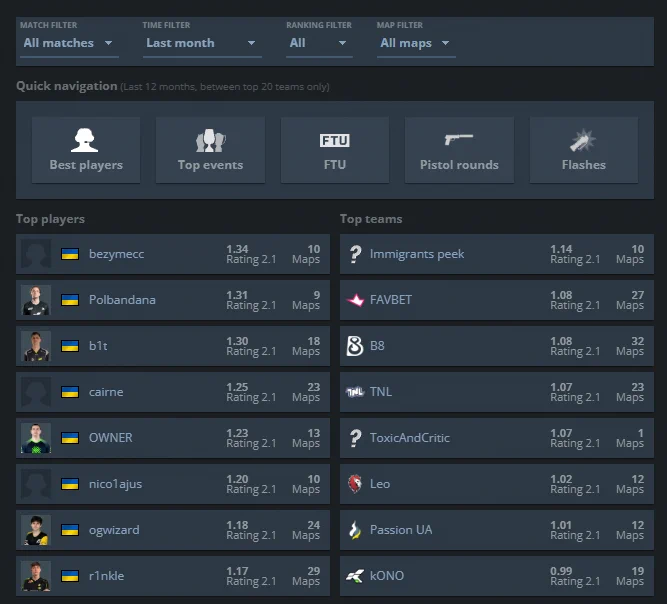Click the FAVBET team logo

tap(355, 300)
